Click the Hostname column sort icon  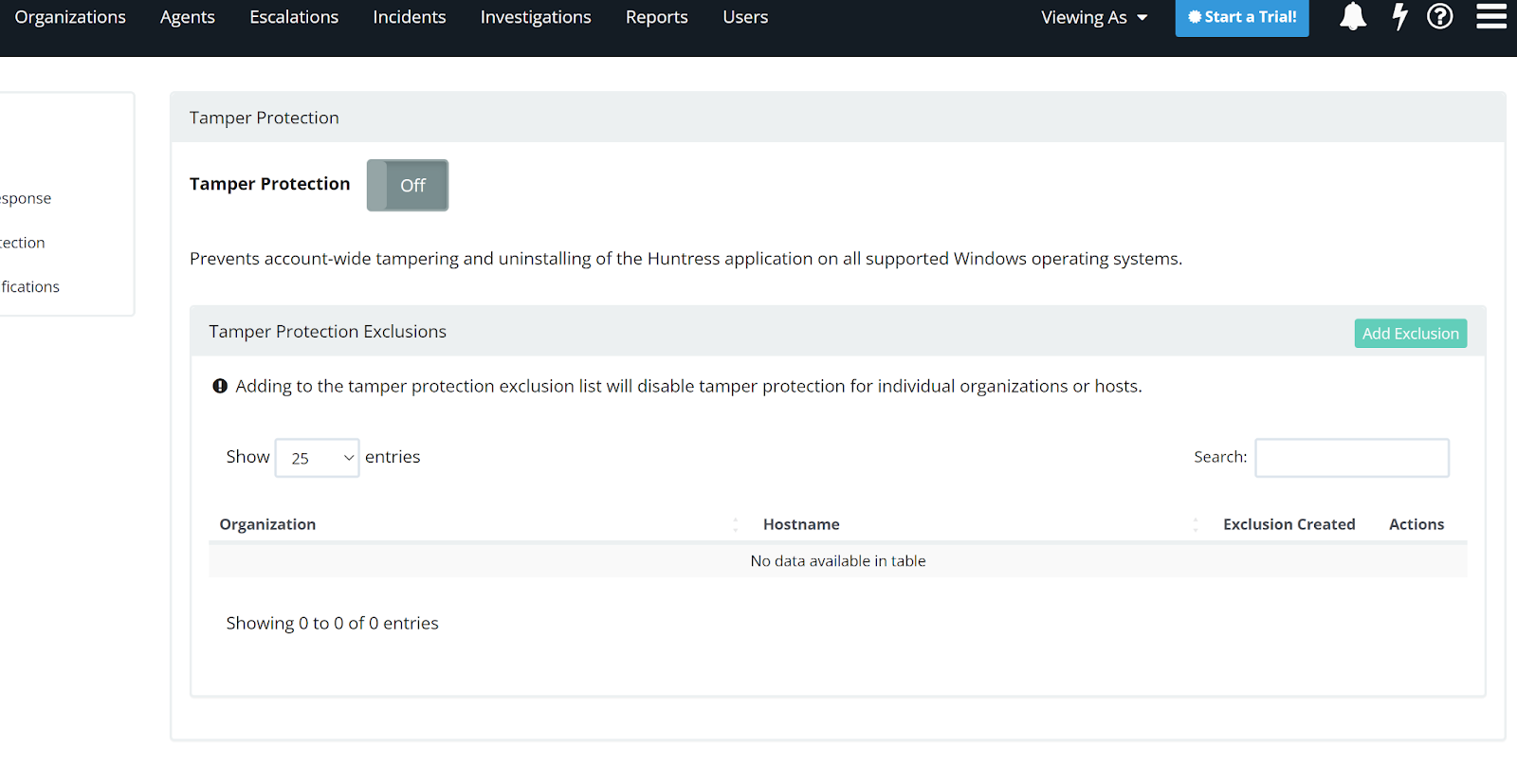pos(1195,524)
